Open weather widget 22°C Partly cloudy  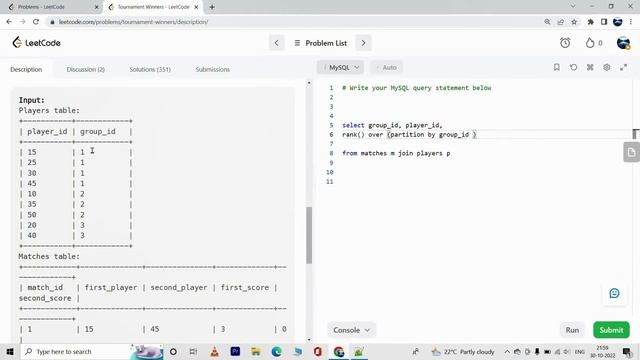[x=463, y=351]
